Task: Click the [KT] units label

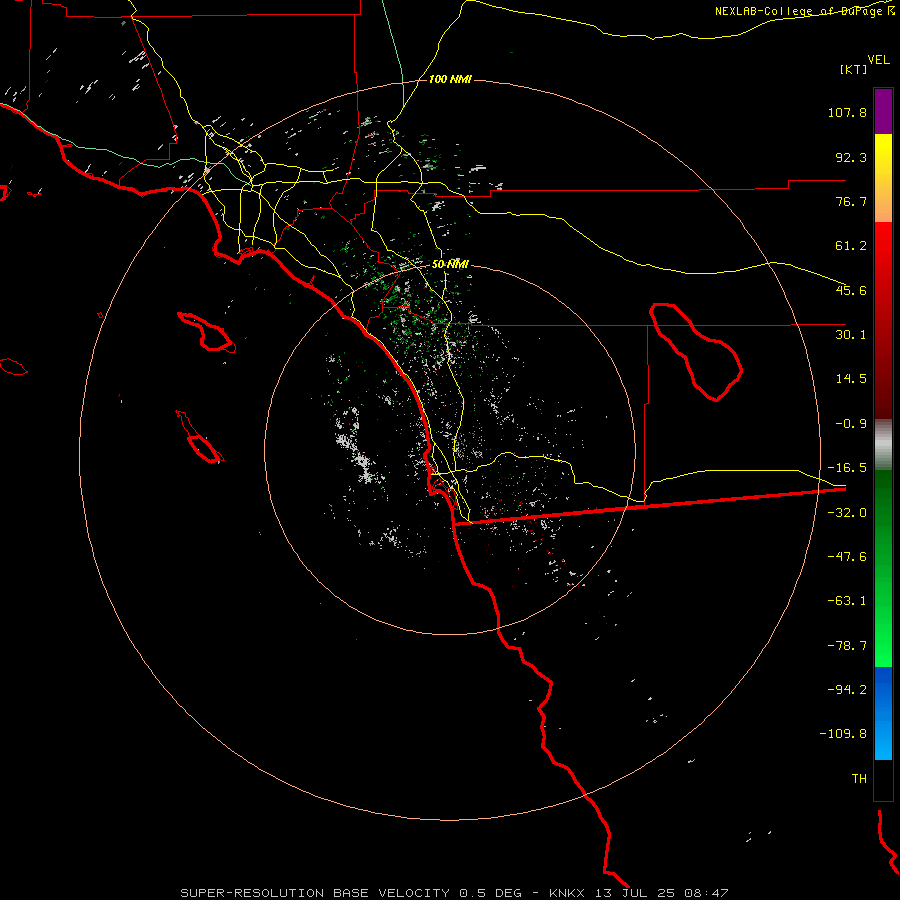Action: coord(853,69)
